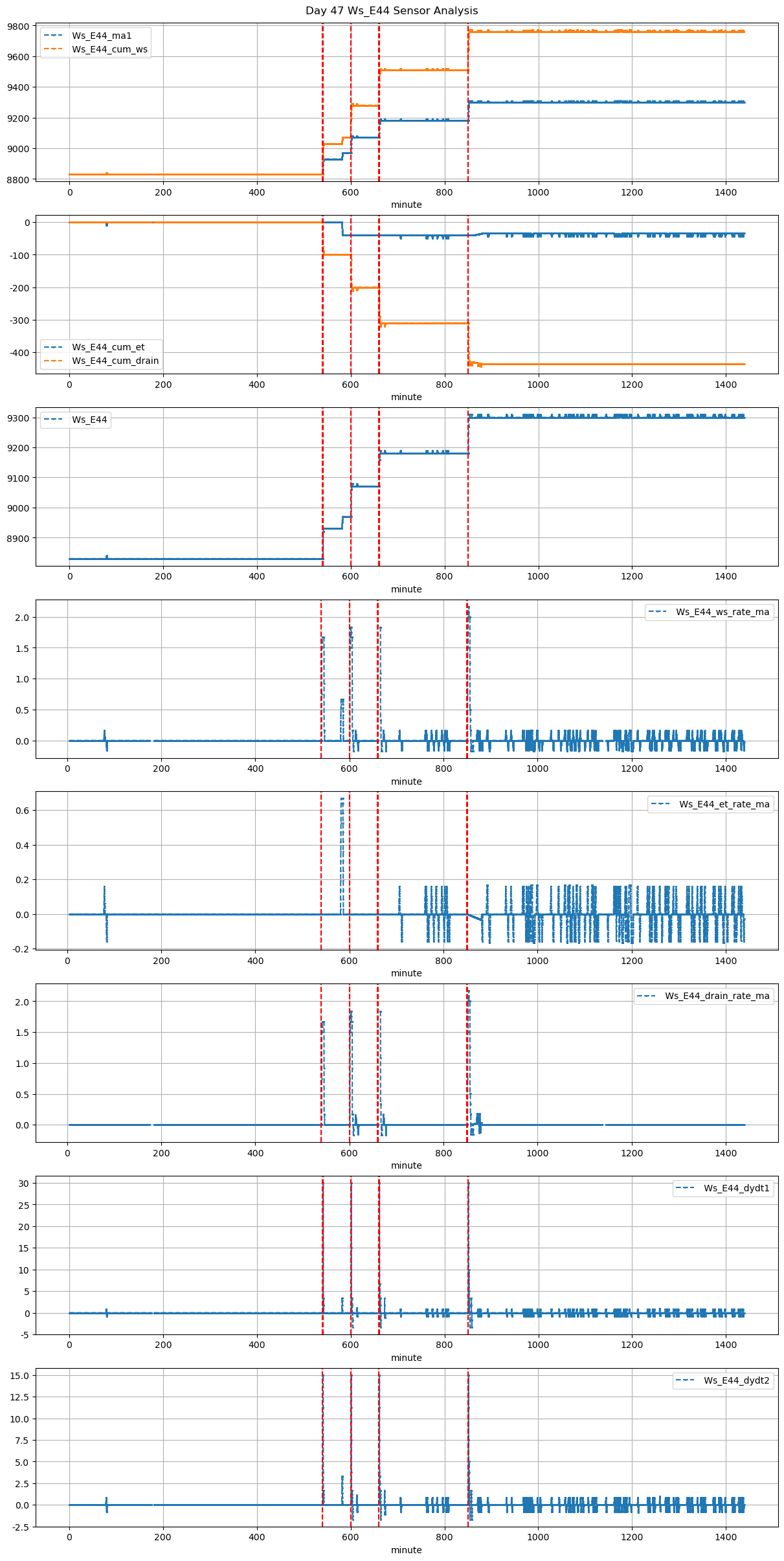Click the first red dashed marker in the Ws_E44 plot
784x1561 pixels.
coord(322,486)
